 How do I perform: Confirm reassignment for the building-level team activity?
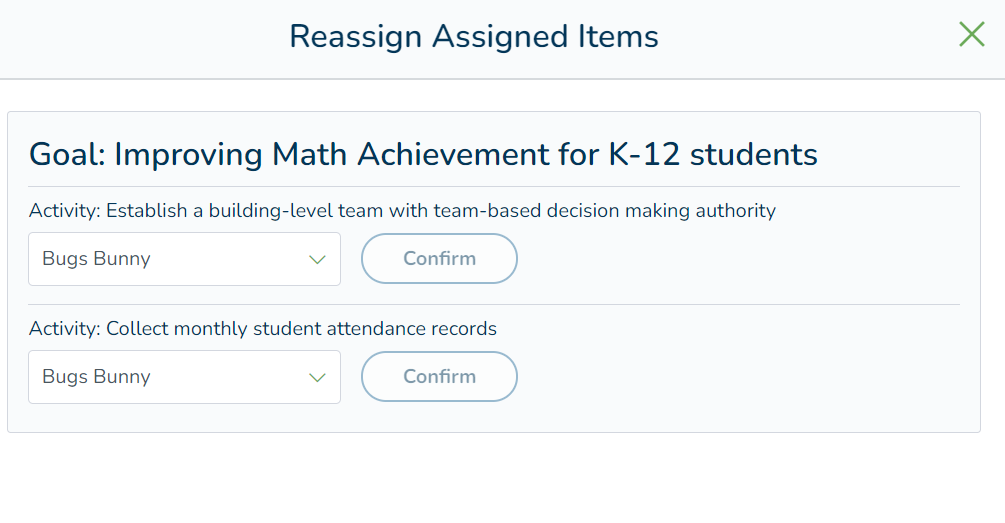[439, 259]
